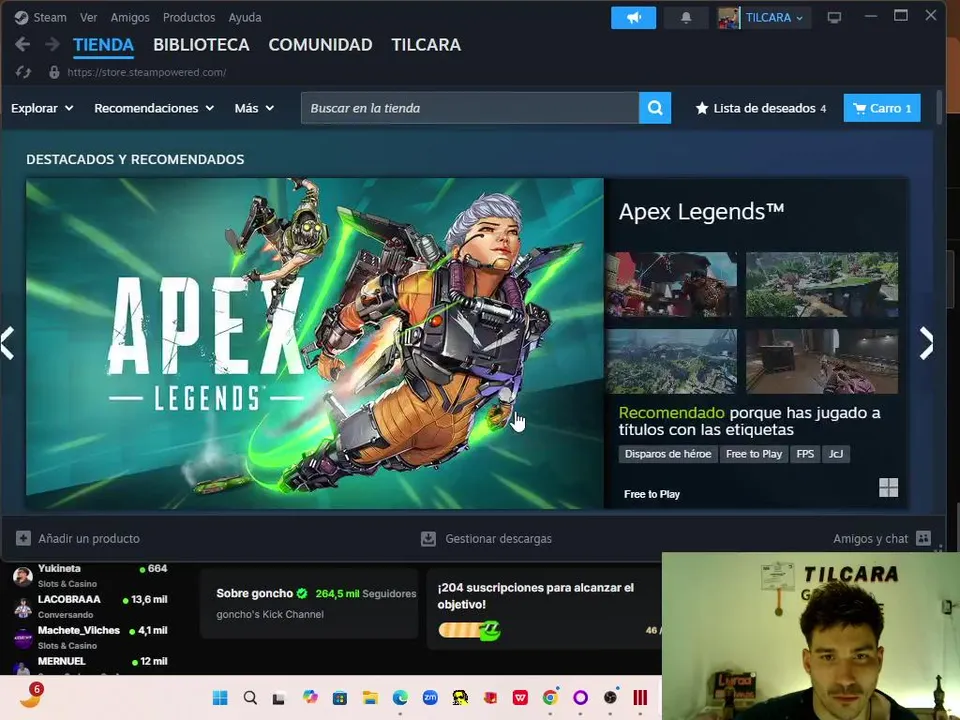The image size is (960, 720).
Task: Click the download icon beside Gestionar descargas
Action: (429, 539)
